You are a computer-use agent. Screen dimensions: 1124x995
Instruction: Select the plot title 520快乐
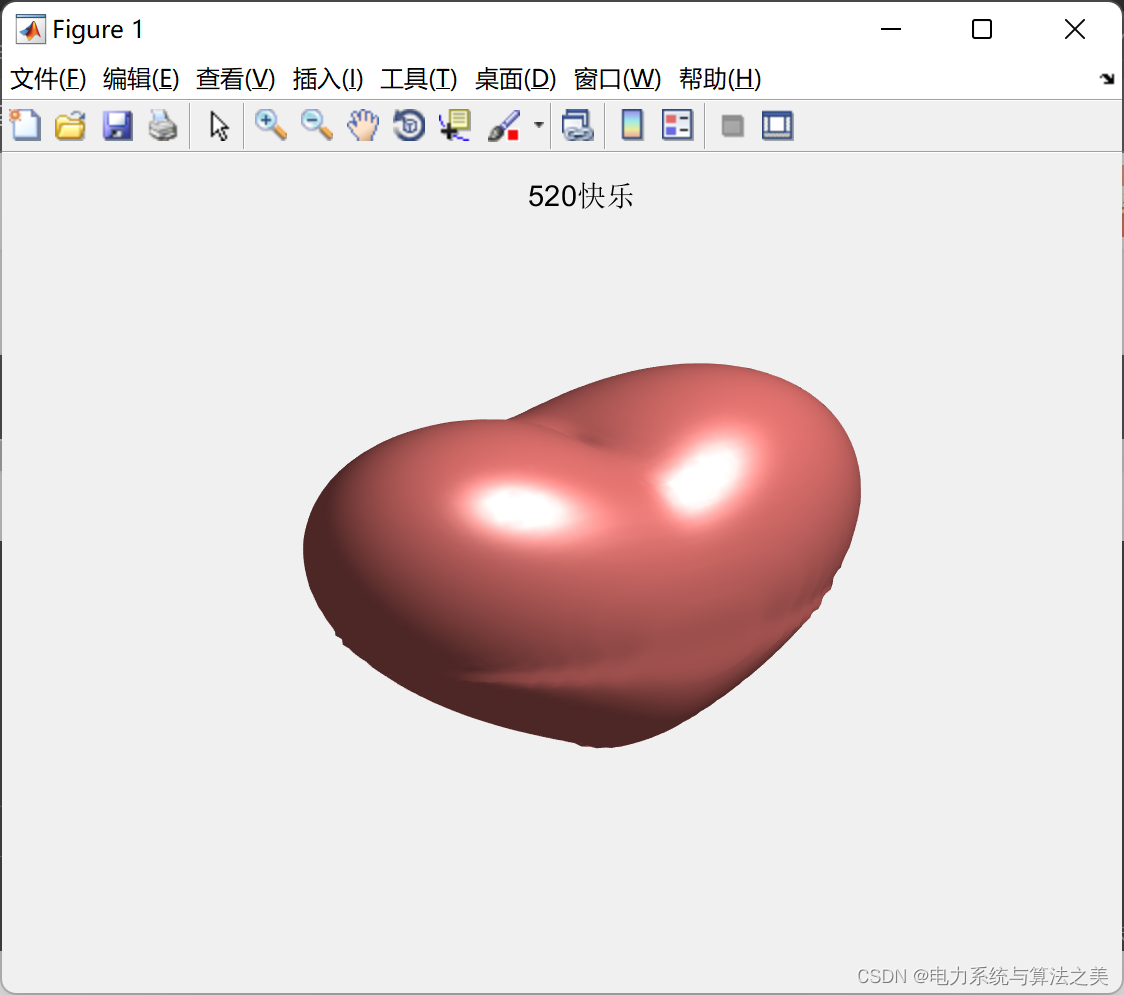[581, 196]
